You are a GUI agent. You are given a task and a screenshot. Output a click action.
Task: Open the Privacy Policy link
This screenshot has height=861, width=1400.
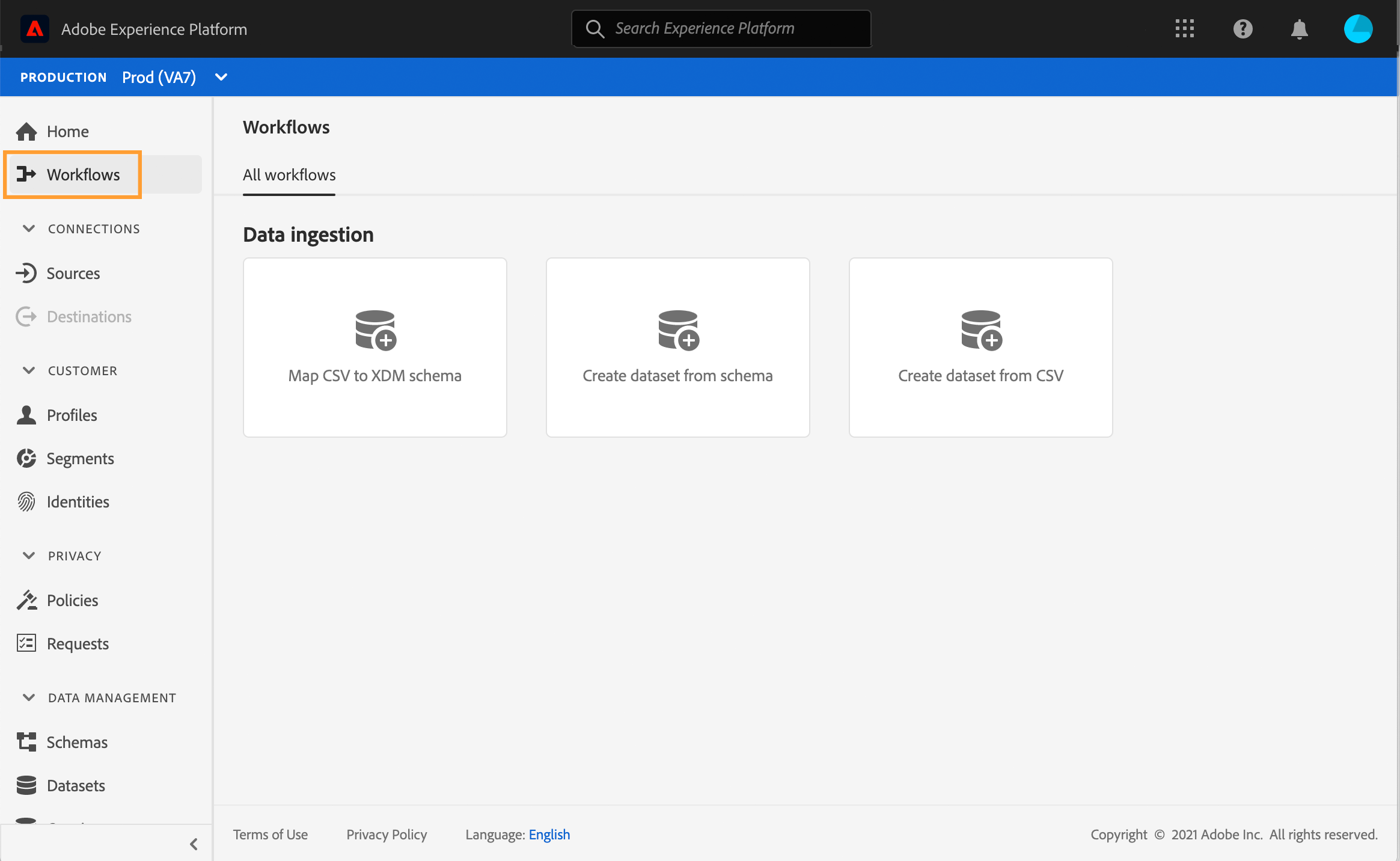coord(387,835)
